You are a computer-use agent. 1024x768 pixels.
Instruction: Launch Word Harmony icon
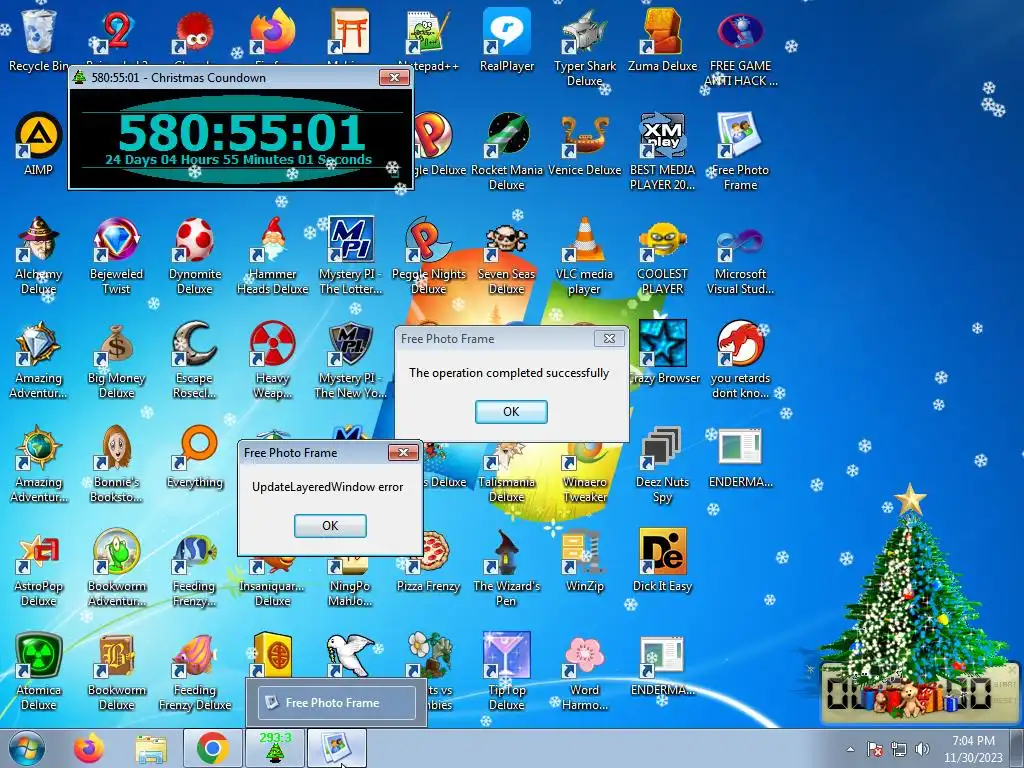[x=584, y=671]
